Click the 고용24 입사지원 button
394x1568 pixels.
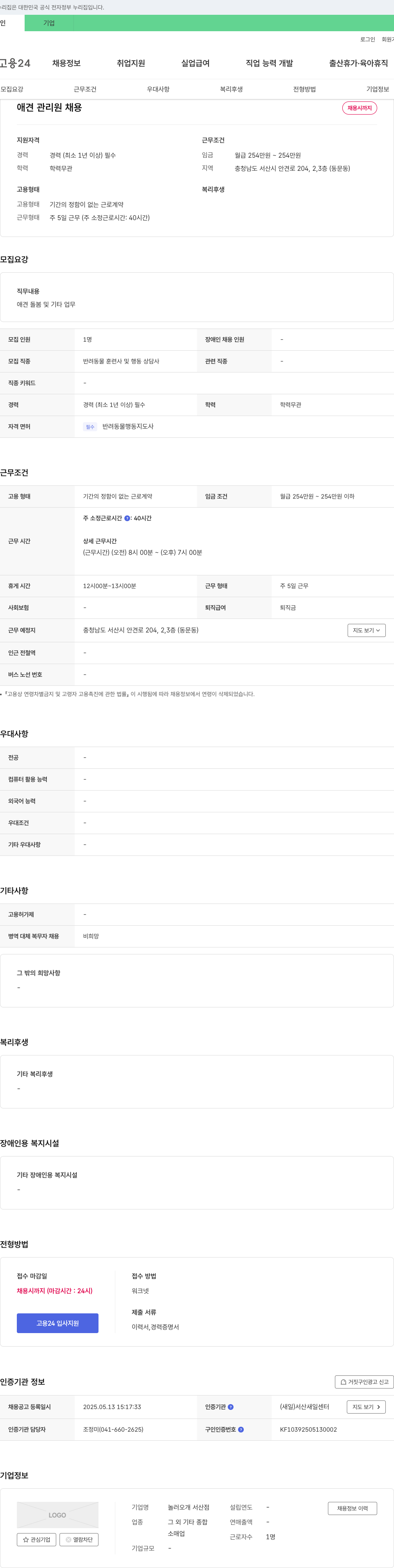[58, 1323]
